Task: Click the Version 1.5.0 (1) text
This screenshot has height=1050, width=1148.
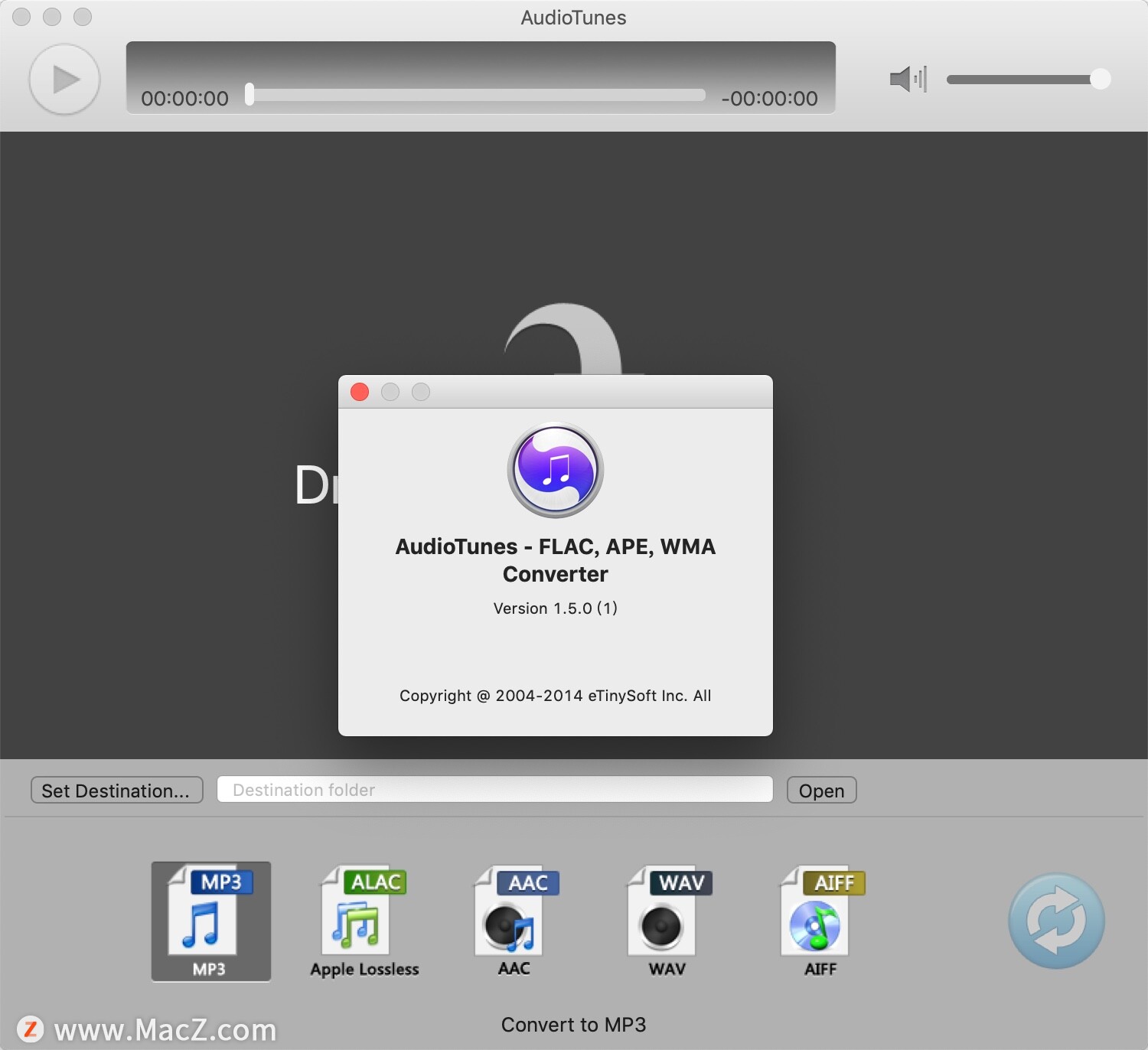Action: [556, 608]
